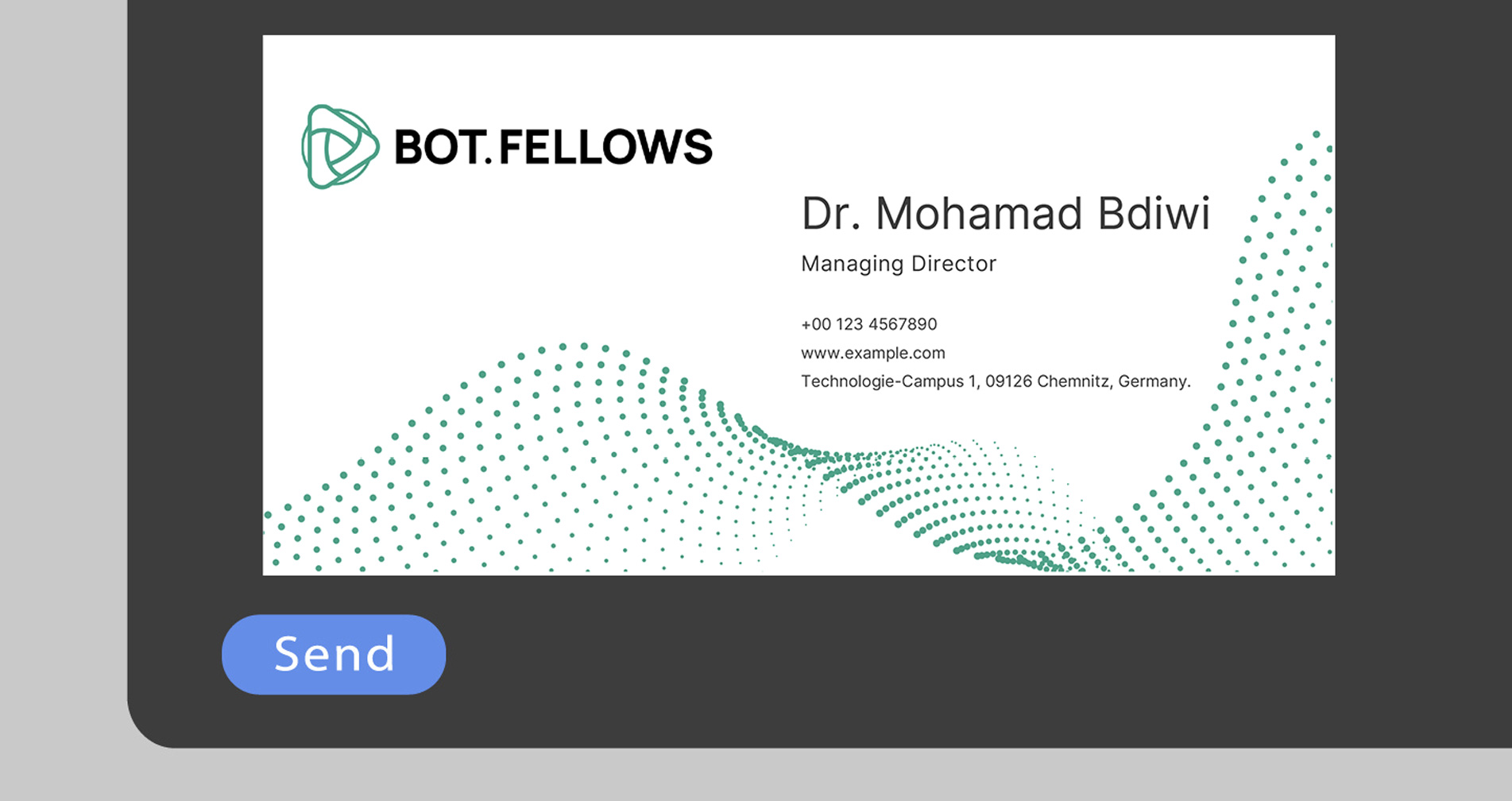Select the Managing Director title text

(898, 263)
